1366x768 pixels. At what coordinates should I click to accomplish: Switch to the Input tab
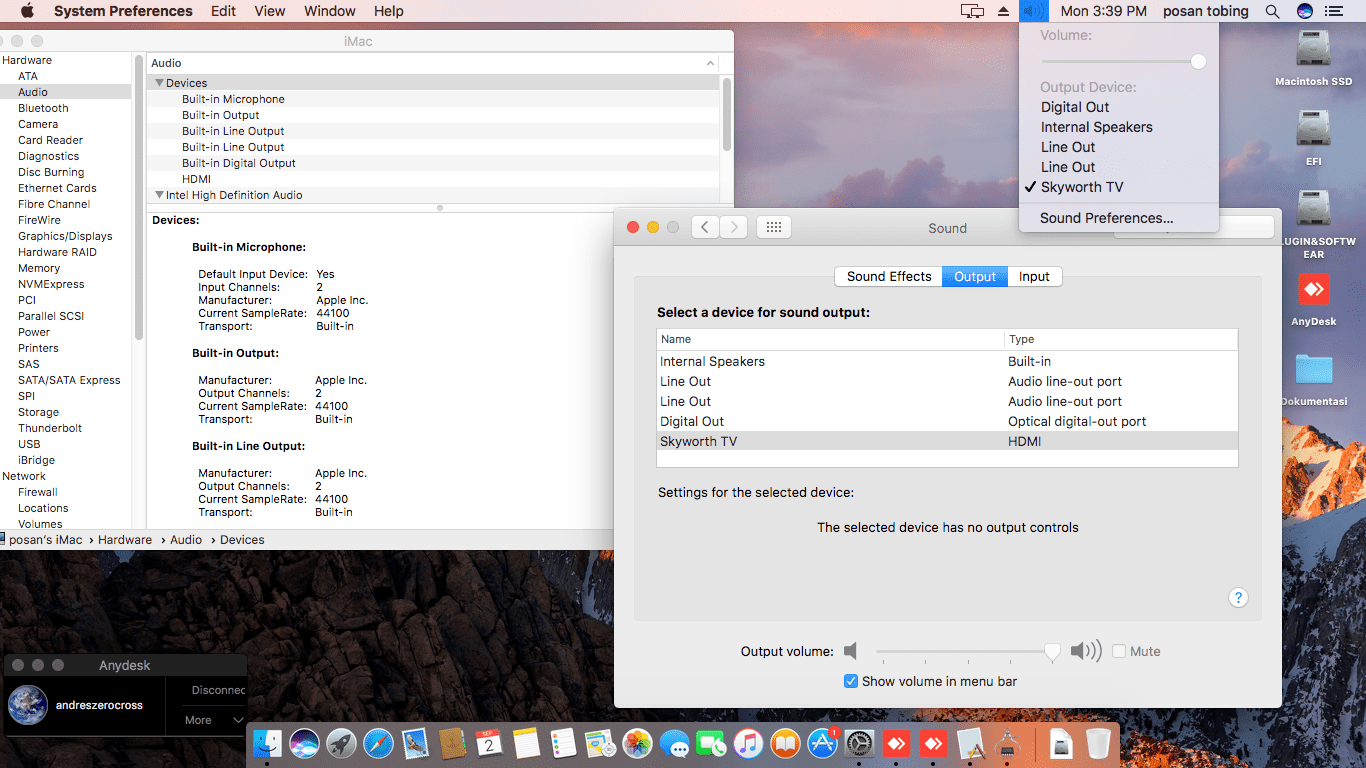point(1034,276)
